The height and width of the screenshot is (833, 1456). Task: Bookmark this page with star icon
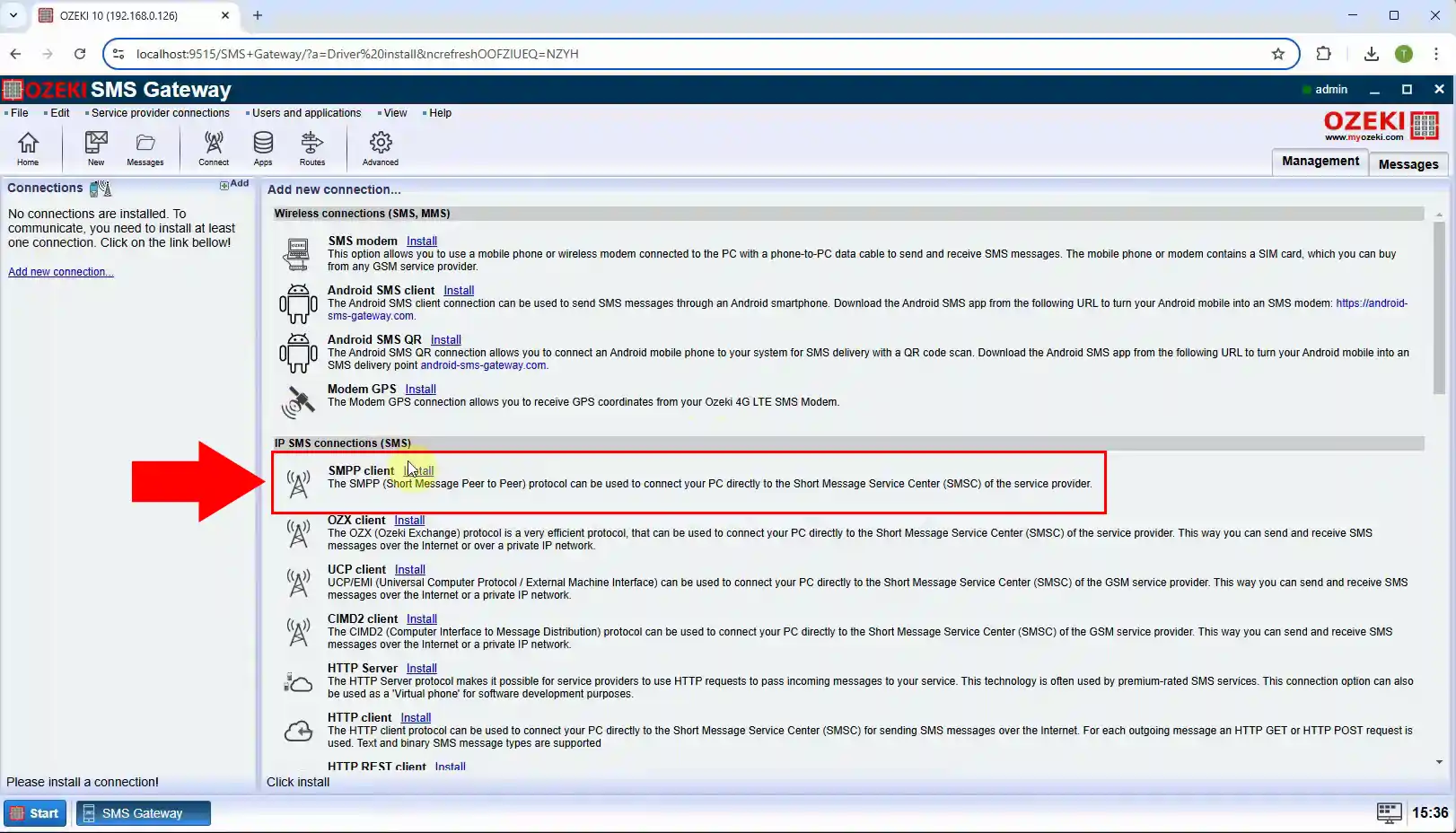[x=1278, y=54]
